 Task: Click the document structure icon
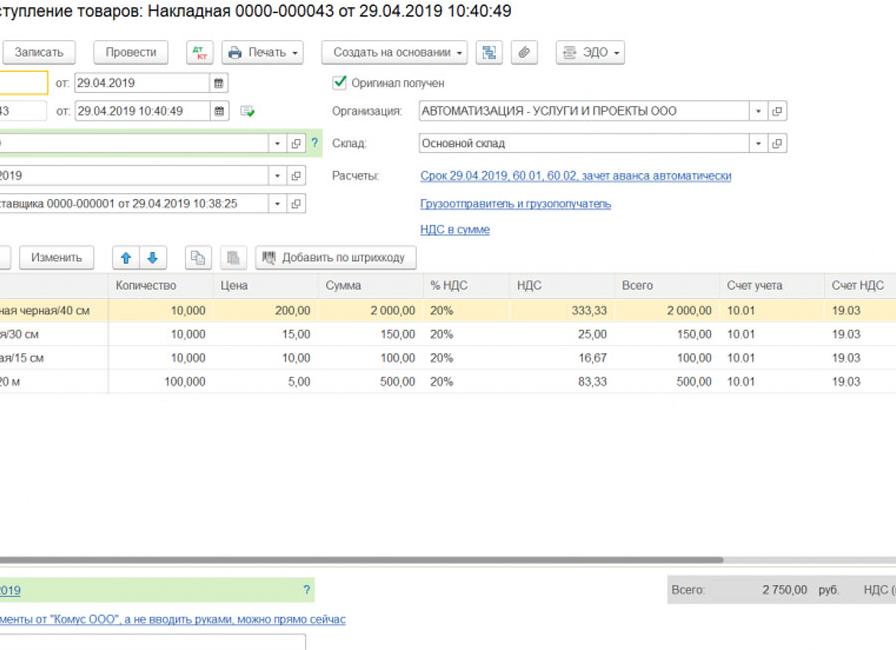coord(489,53)
